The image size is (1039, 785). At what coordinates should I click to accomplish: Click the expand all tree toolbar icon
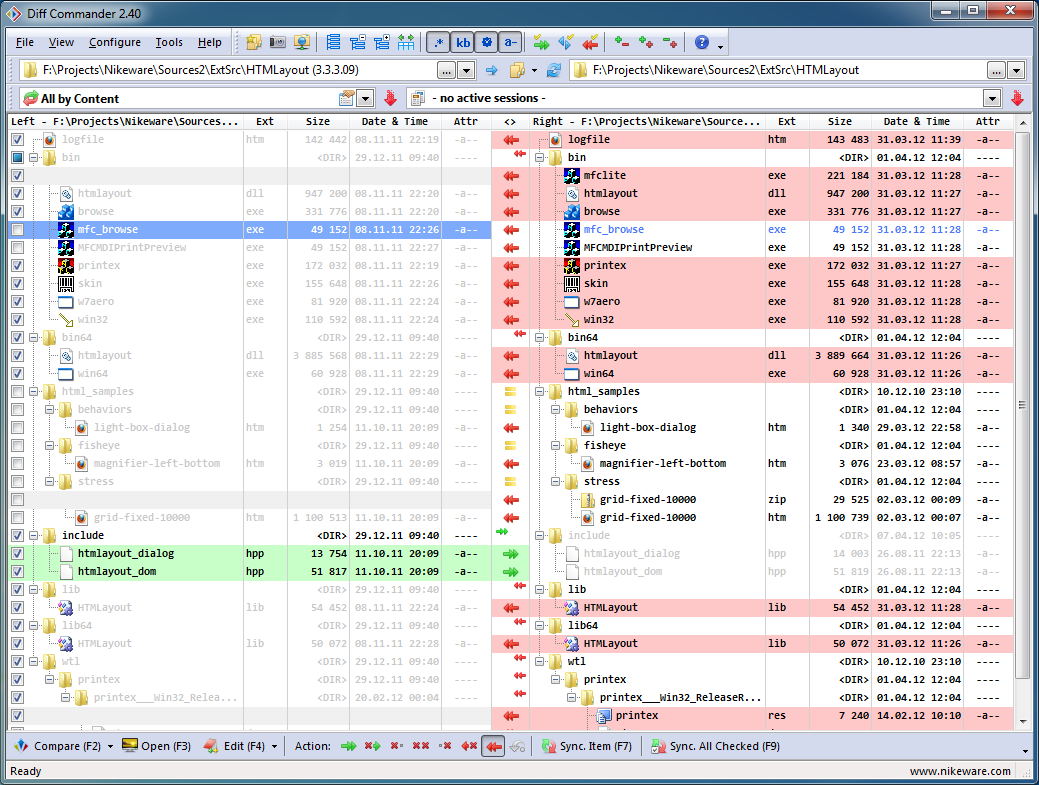tap(382, 42)
